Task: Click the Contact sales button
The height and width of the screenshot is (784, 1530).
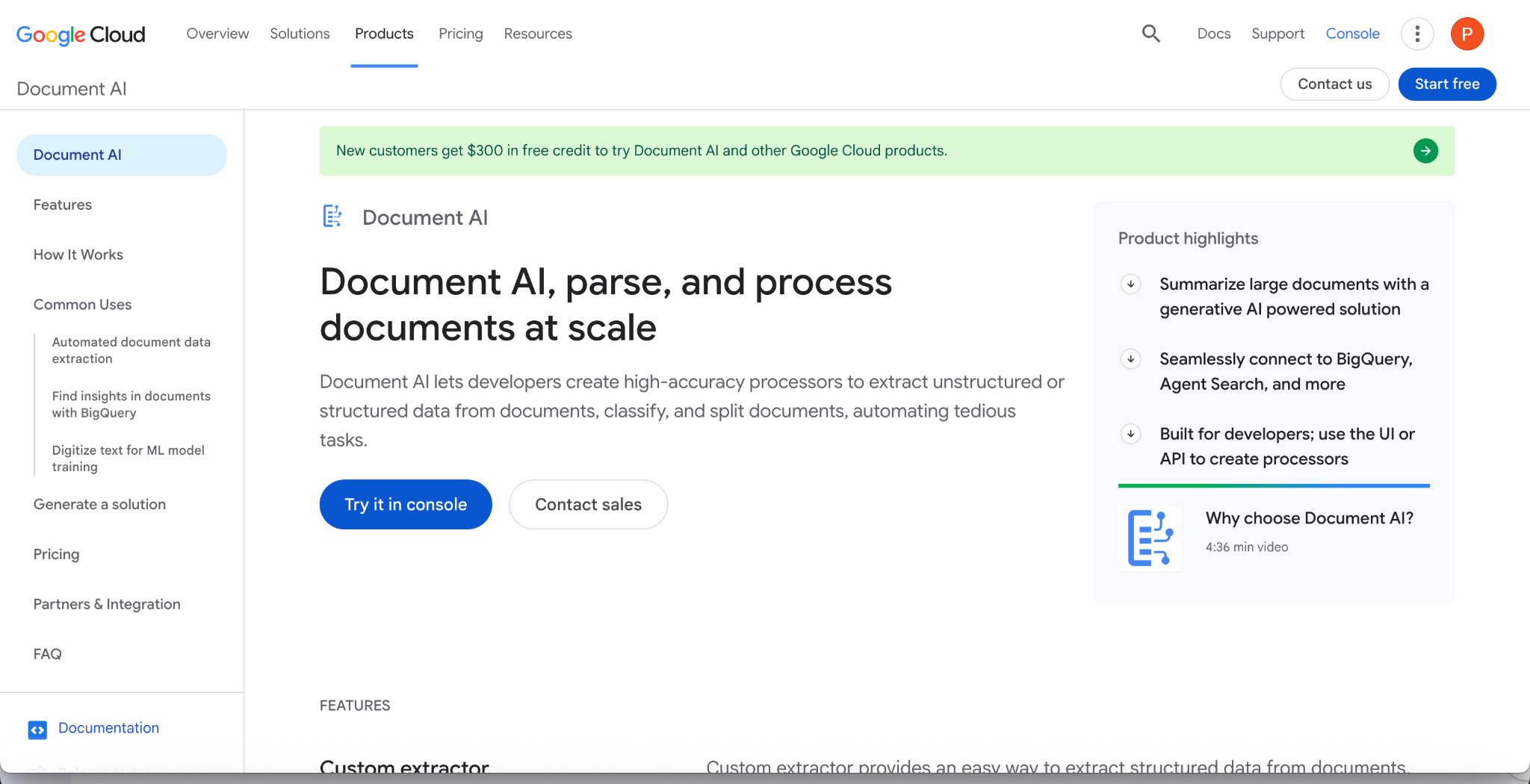Action: 589,505
